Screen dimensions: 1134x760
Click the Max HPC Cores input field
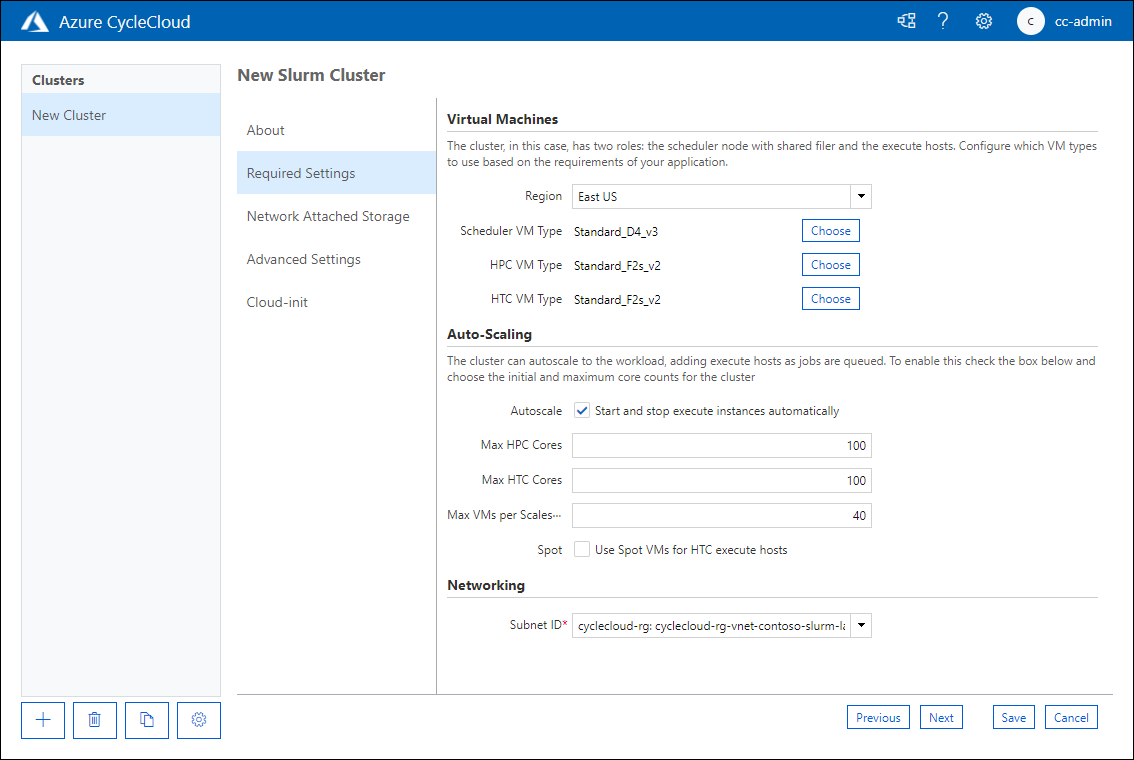click(721, 445)
